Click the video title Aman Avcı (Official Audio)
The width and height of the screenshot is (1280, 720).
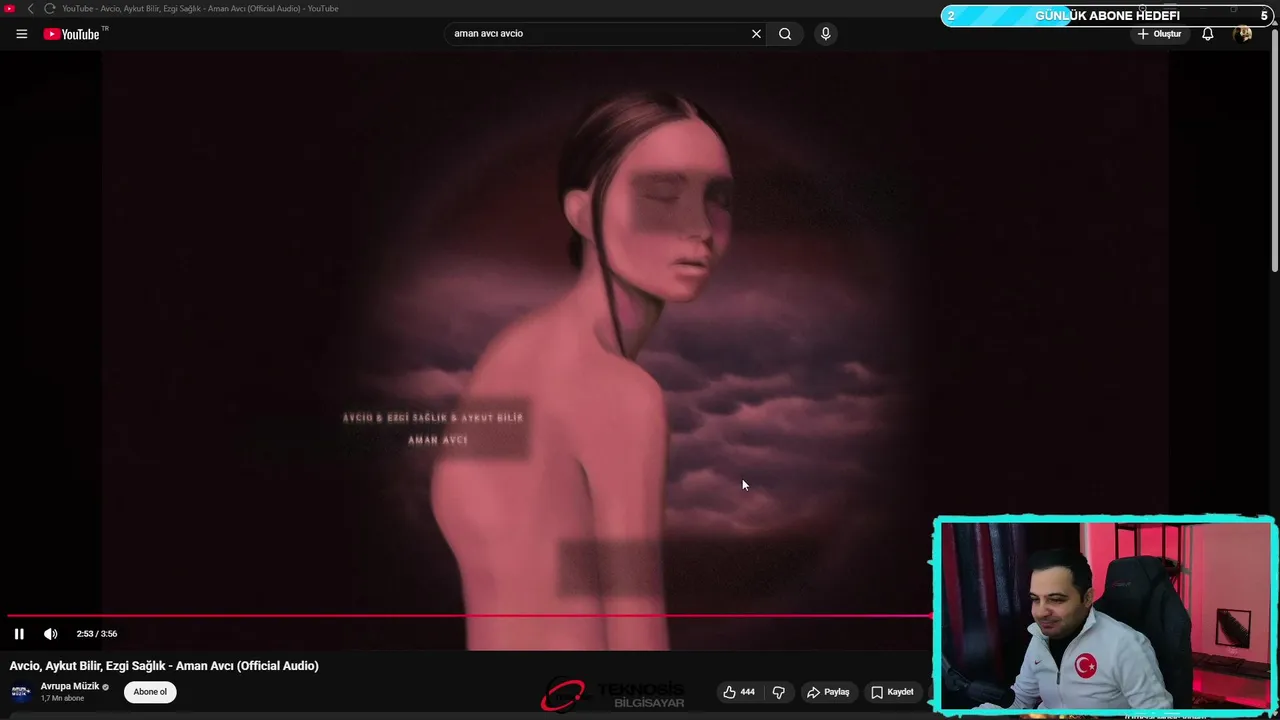click(164, 666)
